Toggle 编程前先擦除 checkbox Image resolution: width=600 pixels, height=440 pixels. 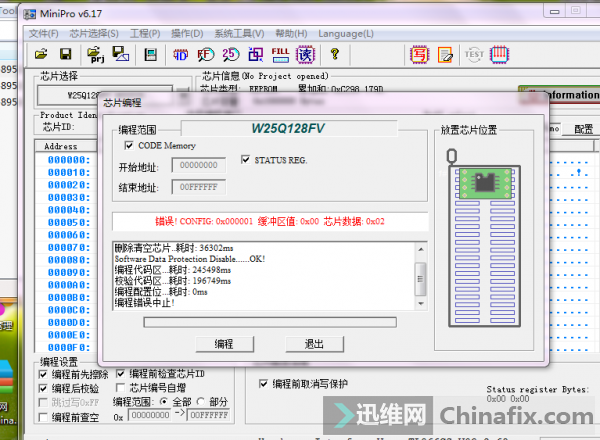[x=43, y=374]
